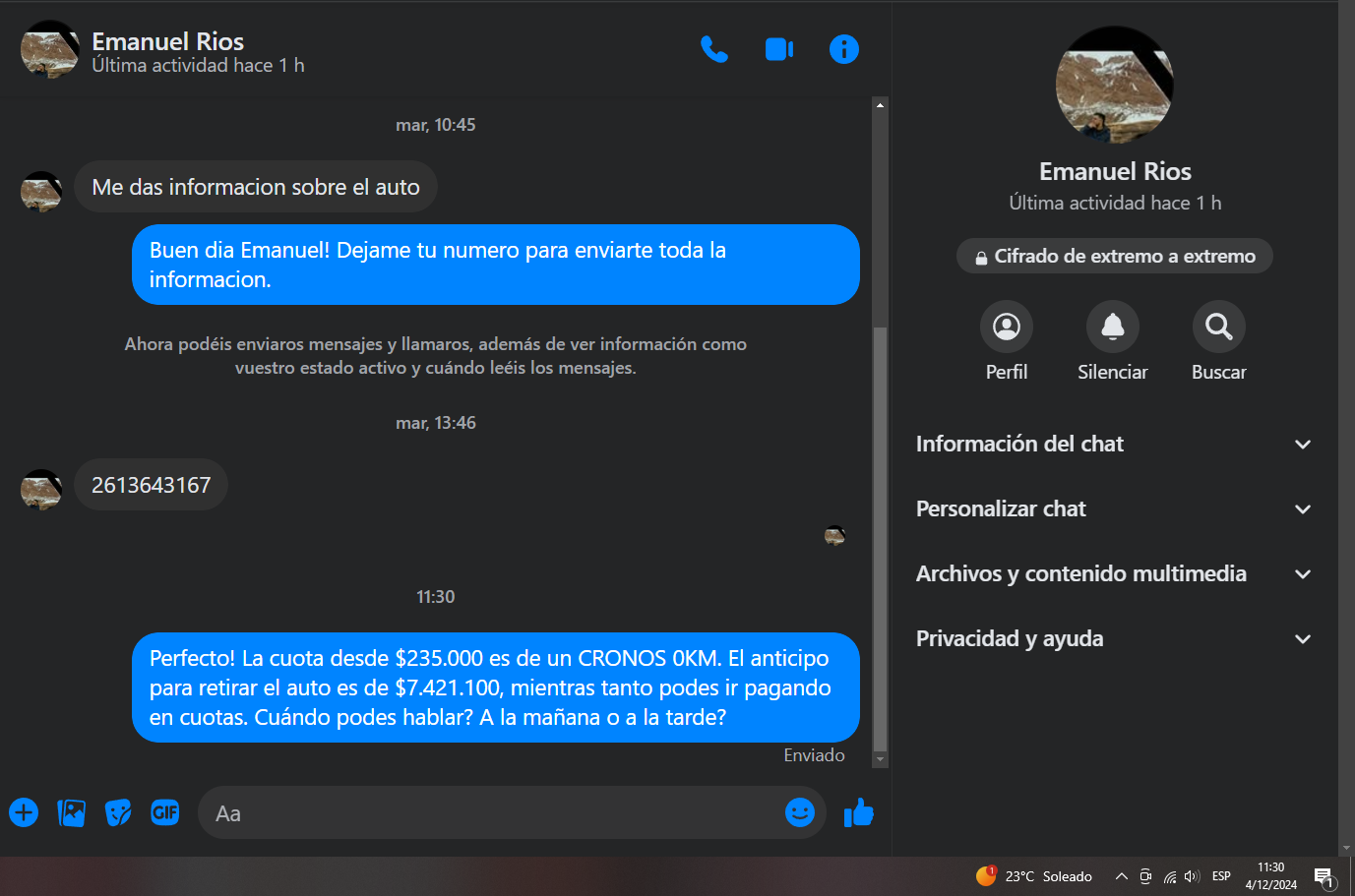1355x896 pixels.
Task: Expand Personalizar chat section
Action: [1114, 509]
